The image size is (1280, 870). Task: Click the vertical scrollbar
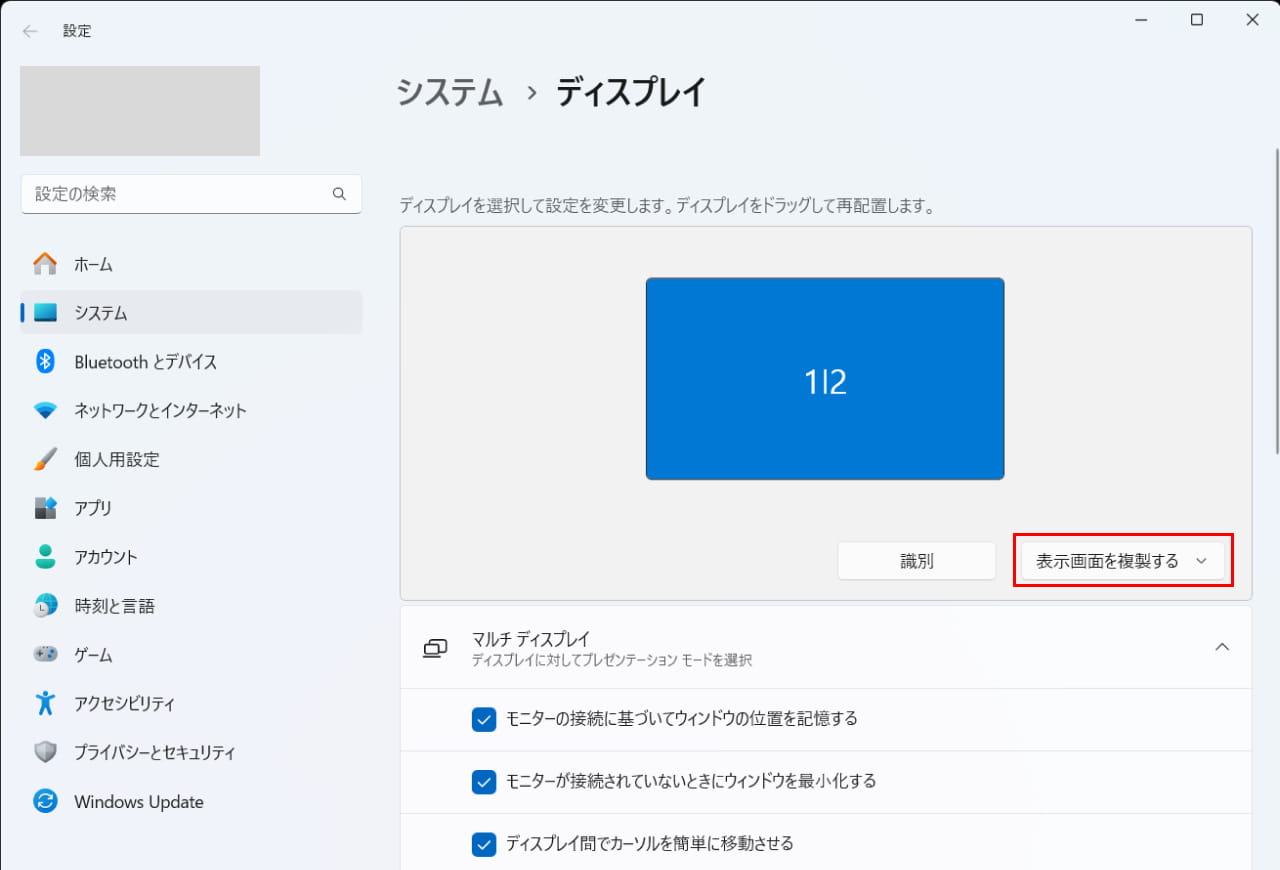coord(1275,302)
